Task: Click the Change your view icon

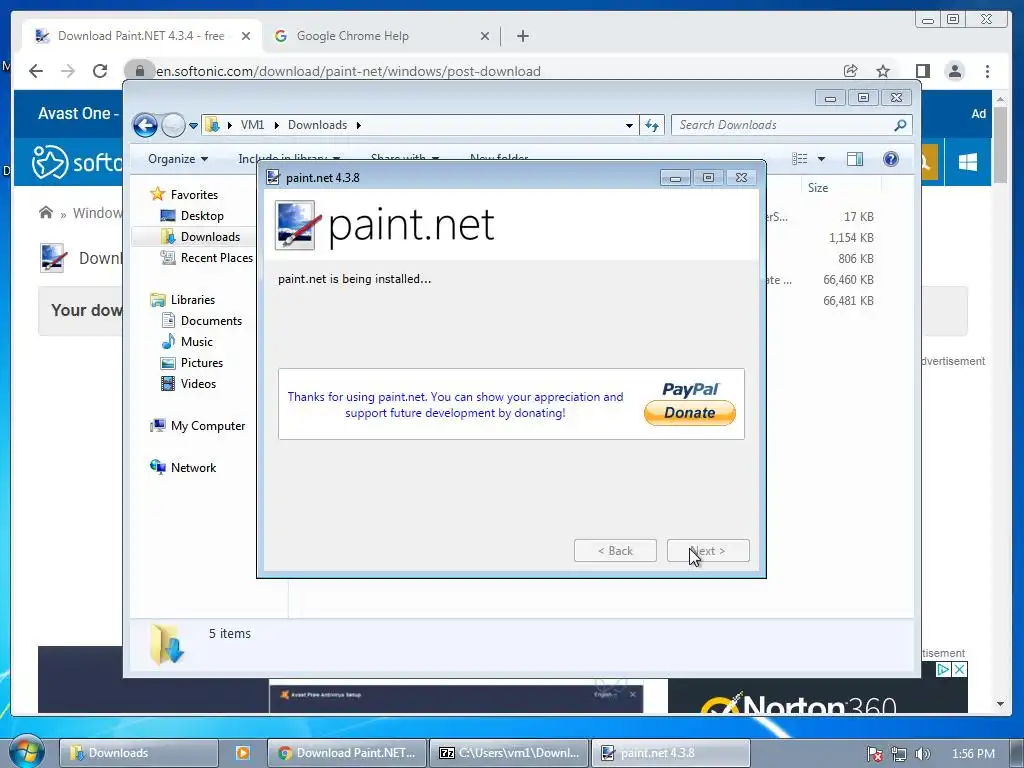Action: coord(800,159)
